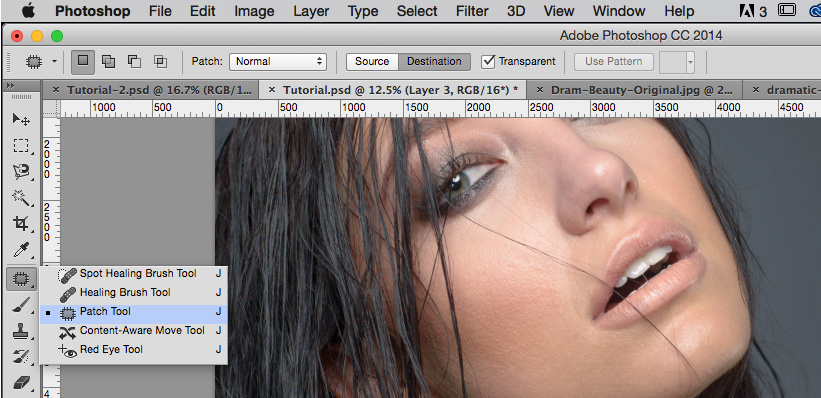Image resolution: width=821 pixels, height=398 pixels.
Task: Click New selection mode icon
Action: [x=83, y=61]
